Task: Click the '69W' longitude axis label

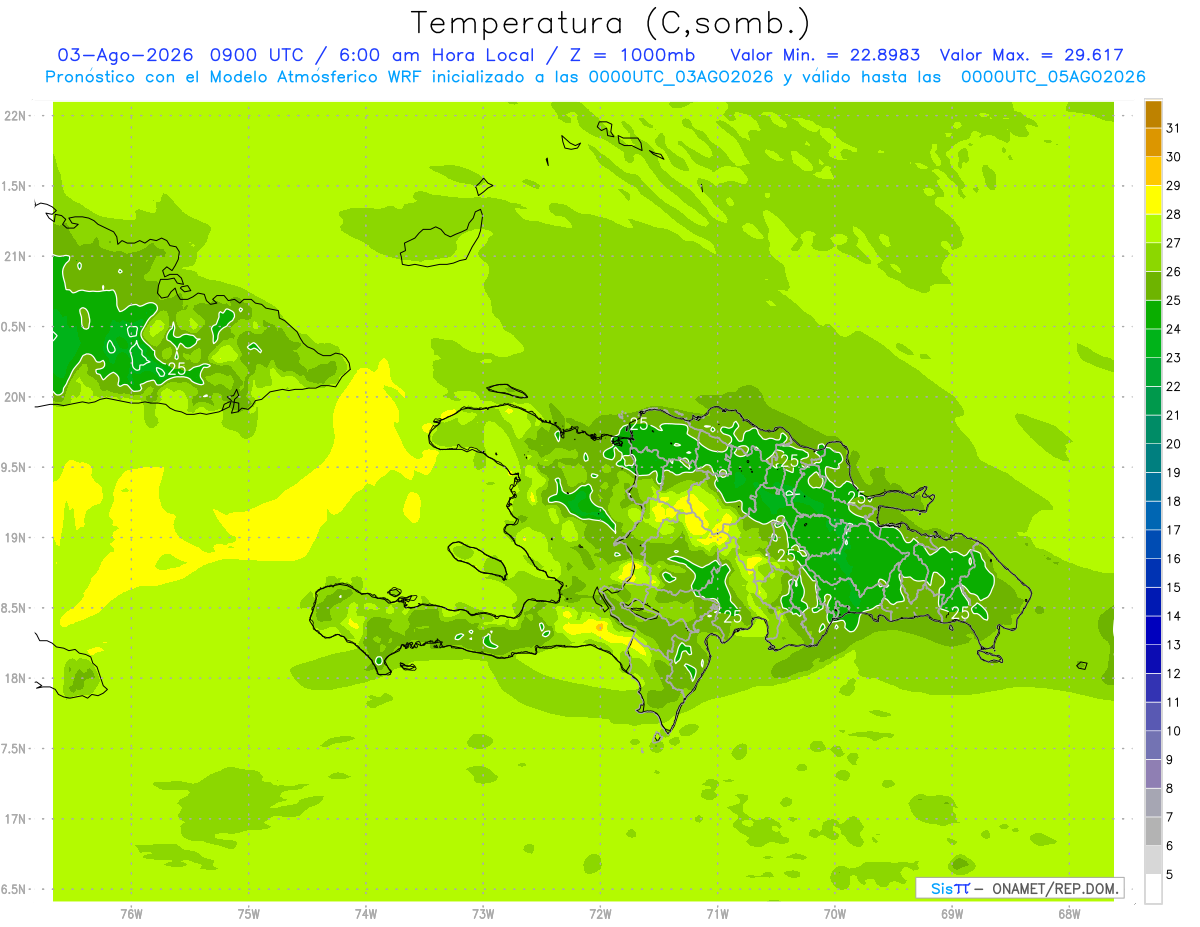Action: click(951, 914)
